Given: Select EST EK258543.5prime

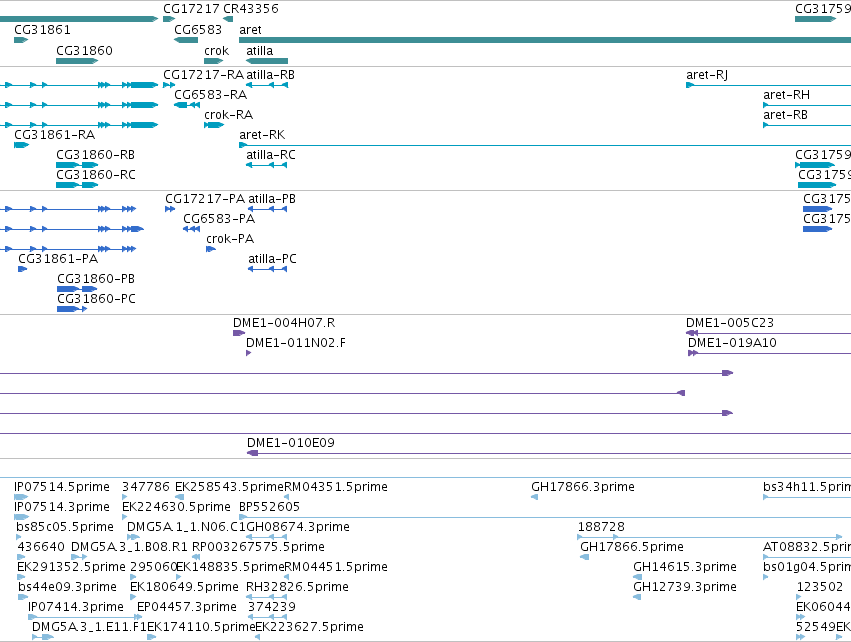Looking at the screenshot, I should click(230, 487).
